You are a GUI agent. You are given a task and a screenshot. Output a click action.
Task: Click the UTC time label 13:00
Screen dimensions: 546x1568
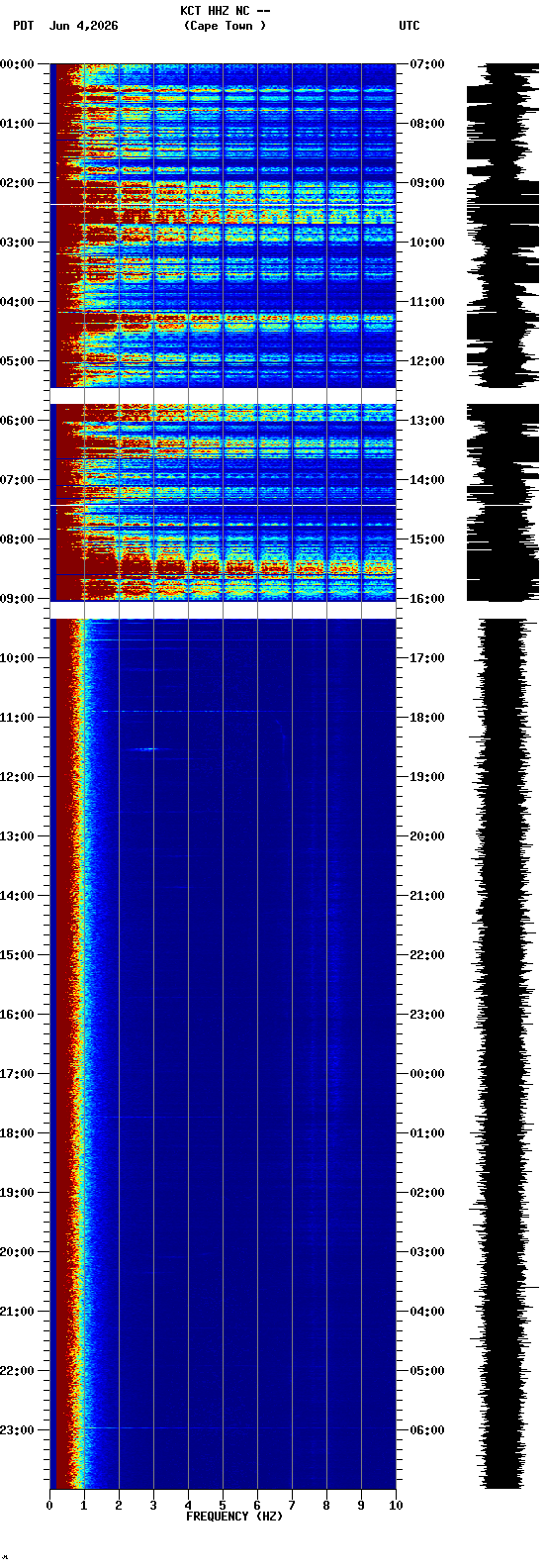(427, 421)
